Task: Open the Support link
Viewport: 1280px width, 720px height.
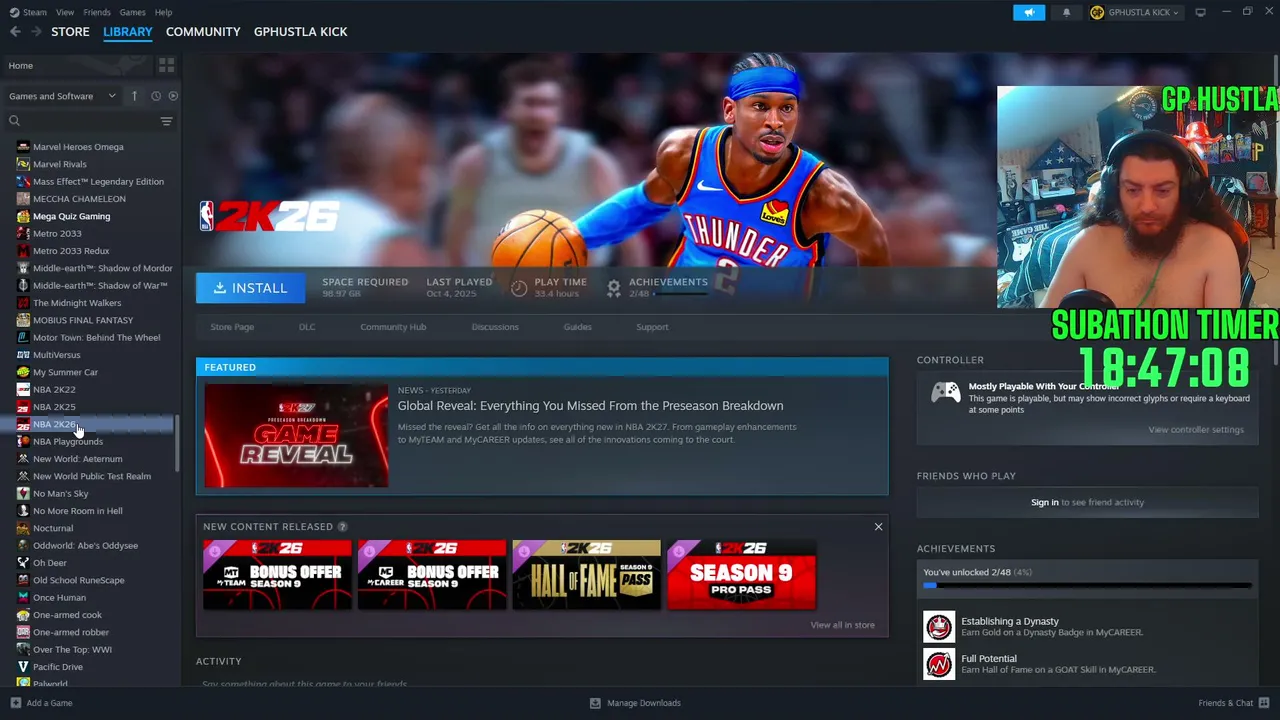Action: coord(652,327)
